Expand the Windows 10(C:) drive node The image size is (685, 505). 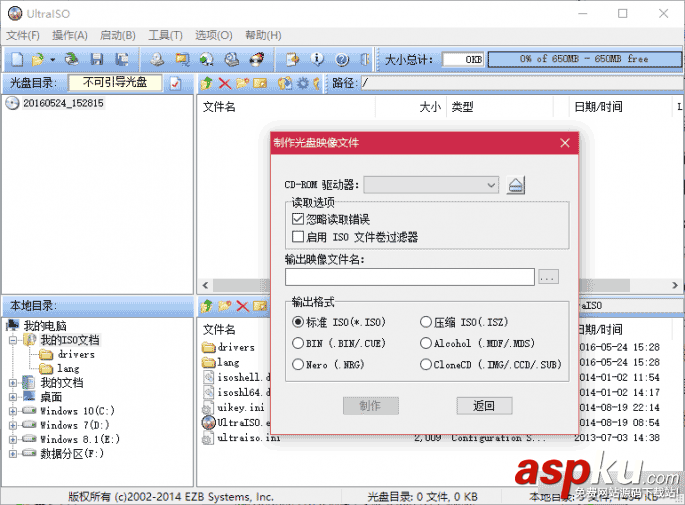pos(13,411)
